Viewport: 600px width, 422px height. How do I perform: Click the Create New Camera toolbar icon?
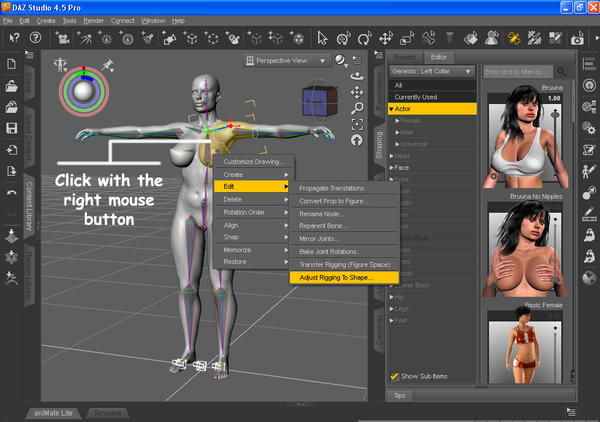click(x=62, y=38)
